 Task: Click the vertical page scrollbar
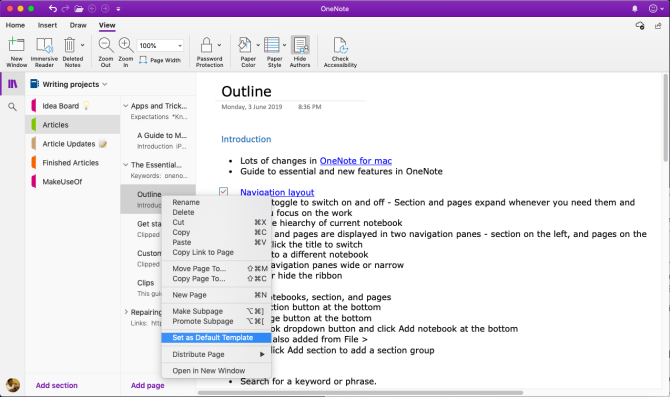665,118
